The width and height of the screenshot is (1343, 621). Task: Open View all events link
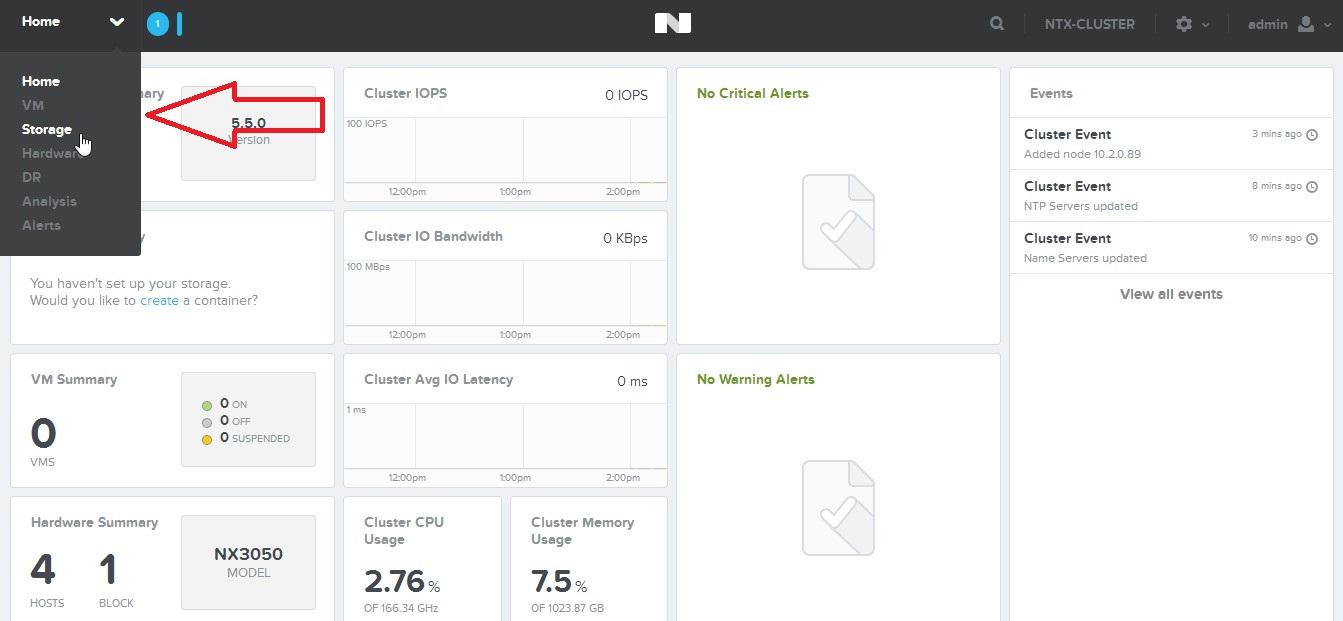pyautogui.click(x=1171, y=294)
